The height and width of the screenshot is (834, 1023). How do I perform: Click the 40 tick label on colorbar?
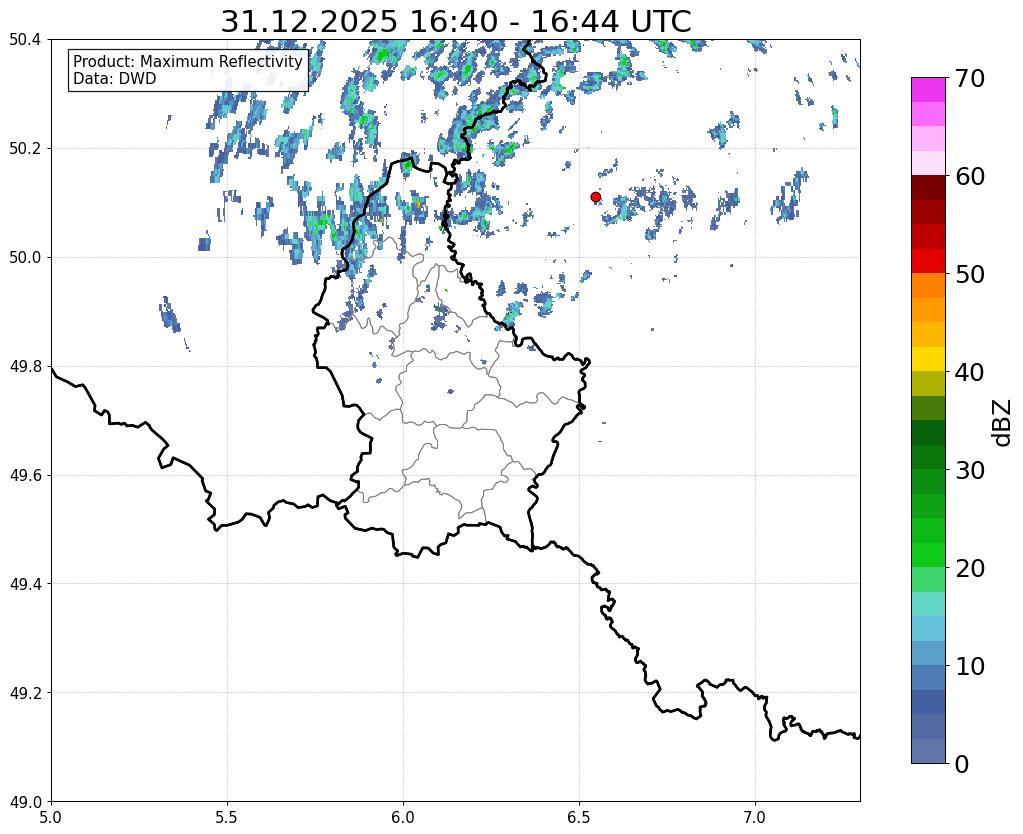click(x=970, y=372)
